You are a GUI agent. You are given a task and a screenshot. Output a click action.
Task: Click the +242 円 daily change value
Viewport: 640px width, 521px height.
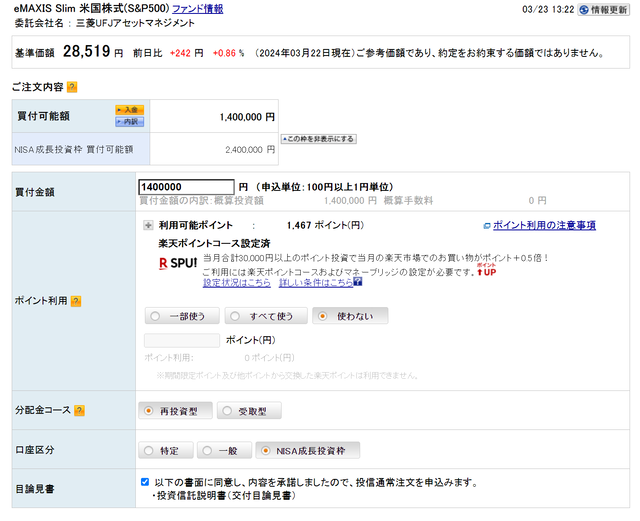[187, 53]
